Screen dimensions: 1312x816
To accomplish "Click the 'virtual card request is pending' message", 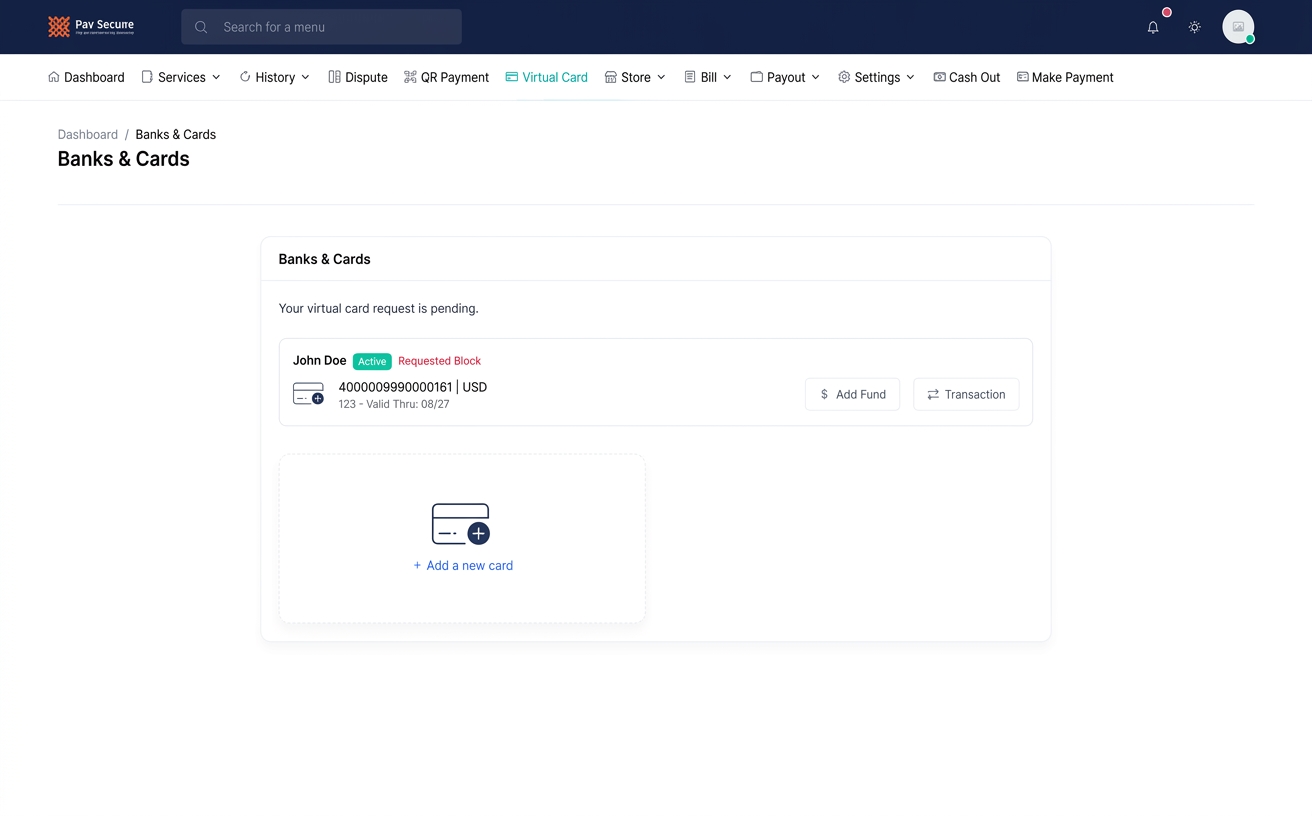I will [379, 308].
